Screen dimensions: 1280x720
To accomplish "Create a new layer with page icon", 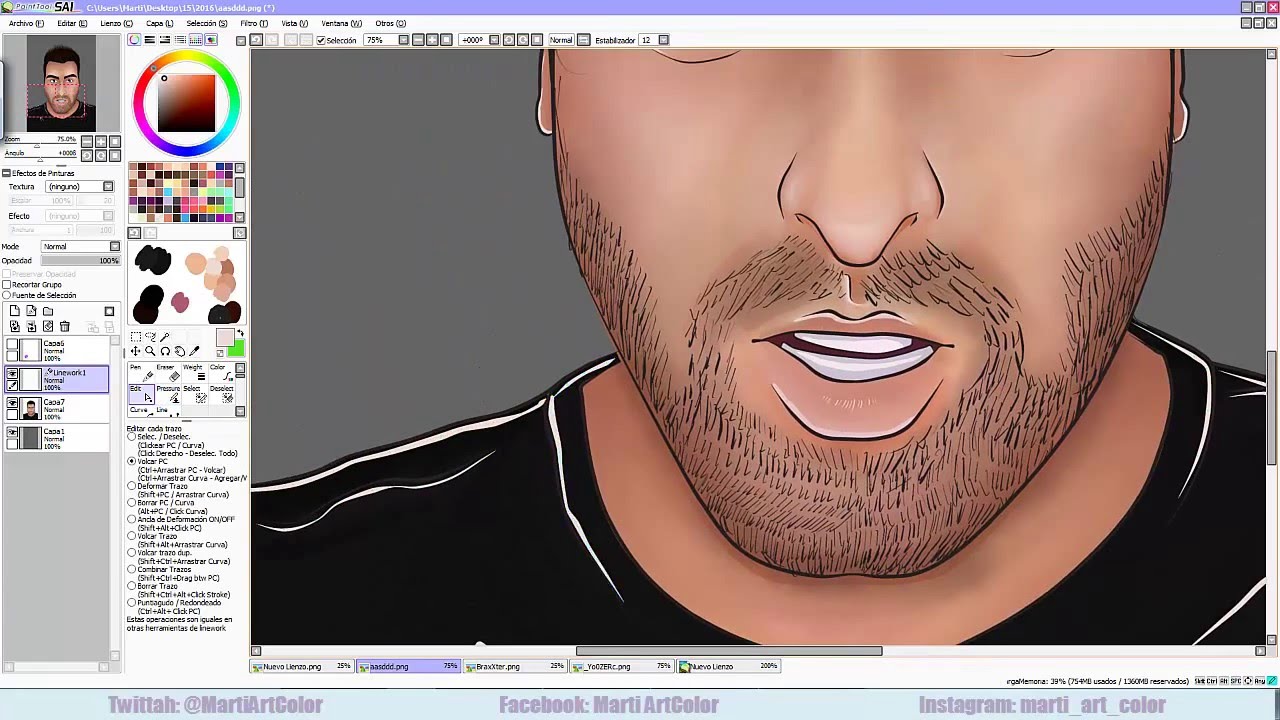I will point(14,312).
